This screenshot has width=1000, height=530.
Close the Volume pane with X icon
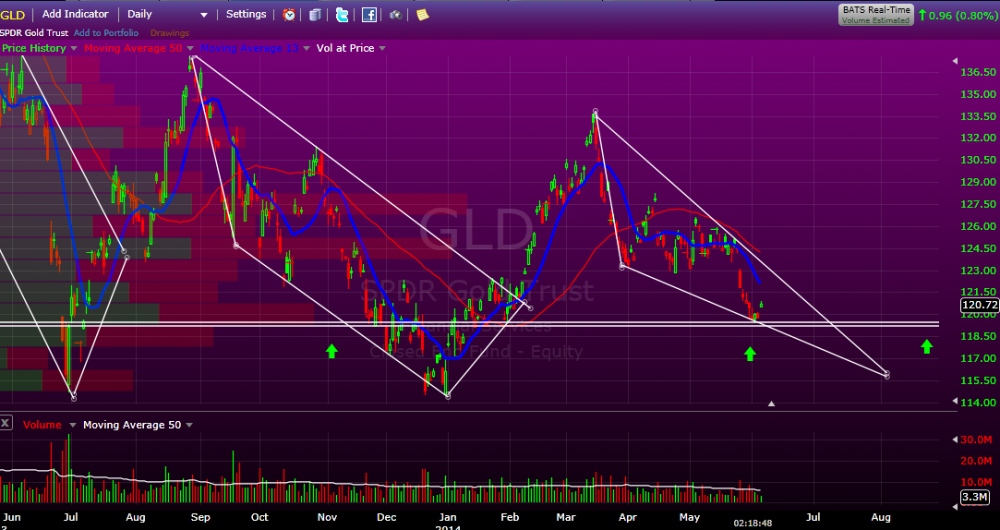7,425
